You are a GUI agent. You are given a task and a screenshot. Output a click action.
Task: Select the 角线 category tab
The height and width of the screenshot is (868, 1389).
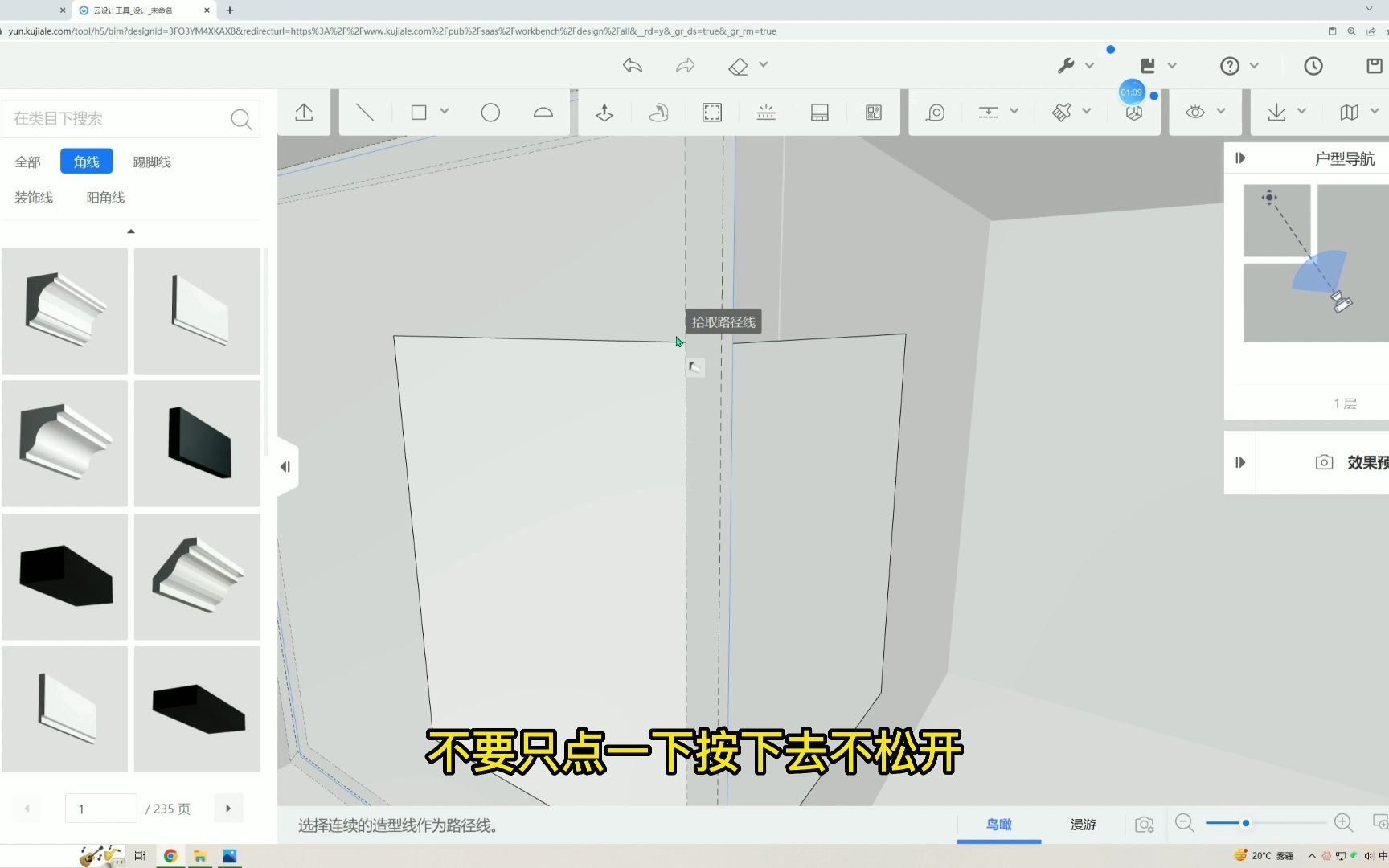coord(87,162)
